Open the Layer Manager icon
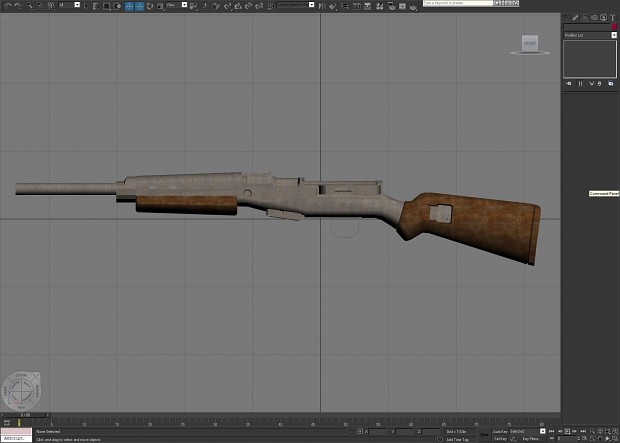Viewport: 620px width, 443px height. (345, 6)
